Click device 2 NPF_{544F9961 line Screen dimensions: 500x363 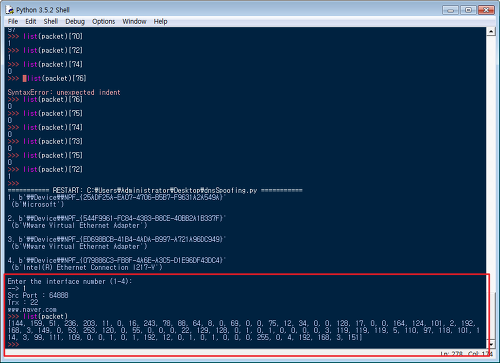[x=117, y=218]
